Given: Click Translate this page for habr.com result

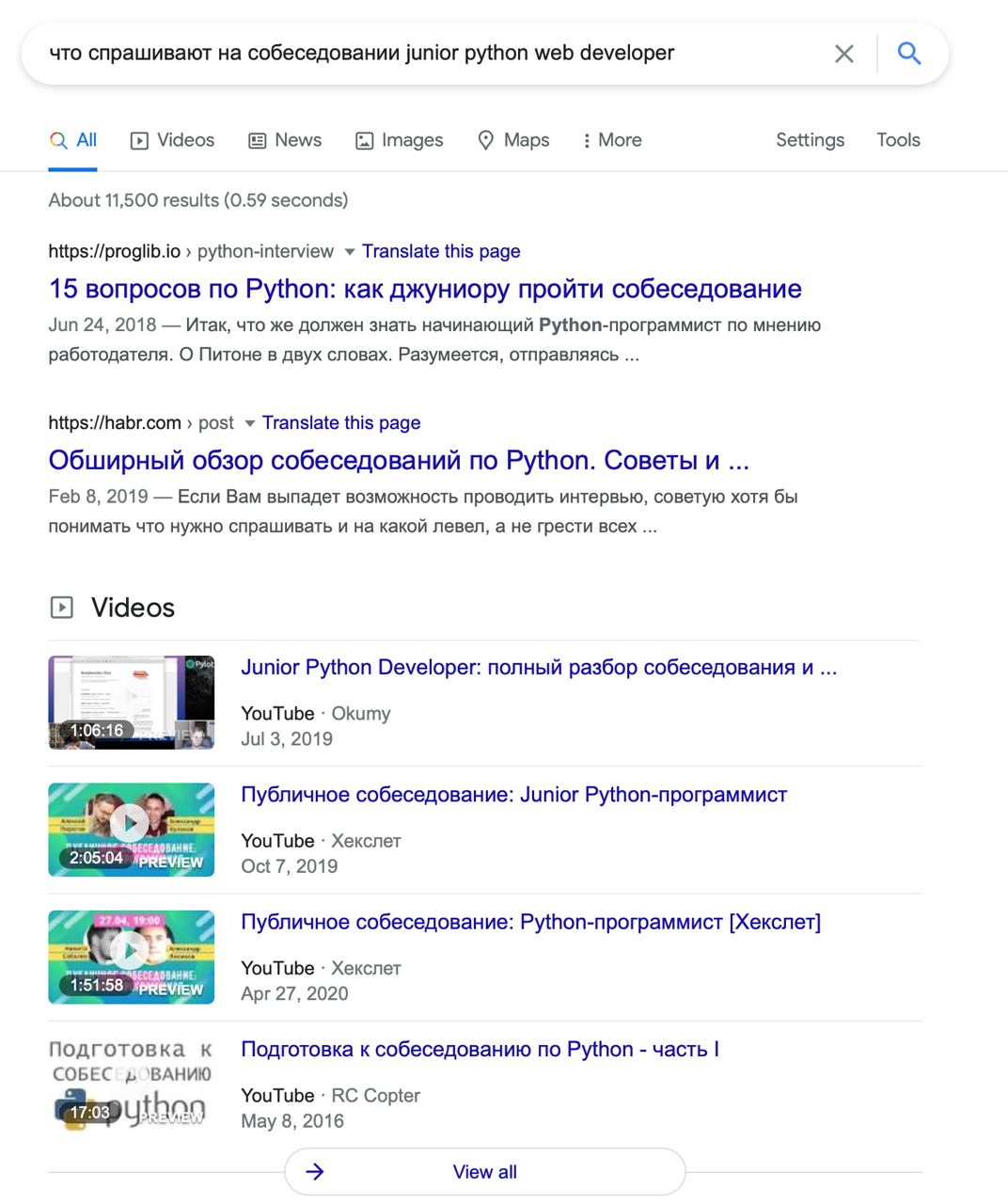Looking at the screenshot, I should click(x=341, y=422).
